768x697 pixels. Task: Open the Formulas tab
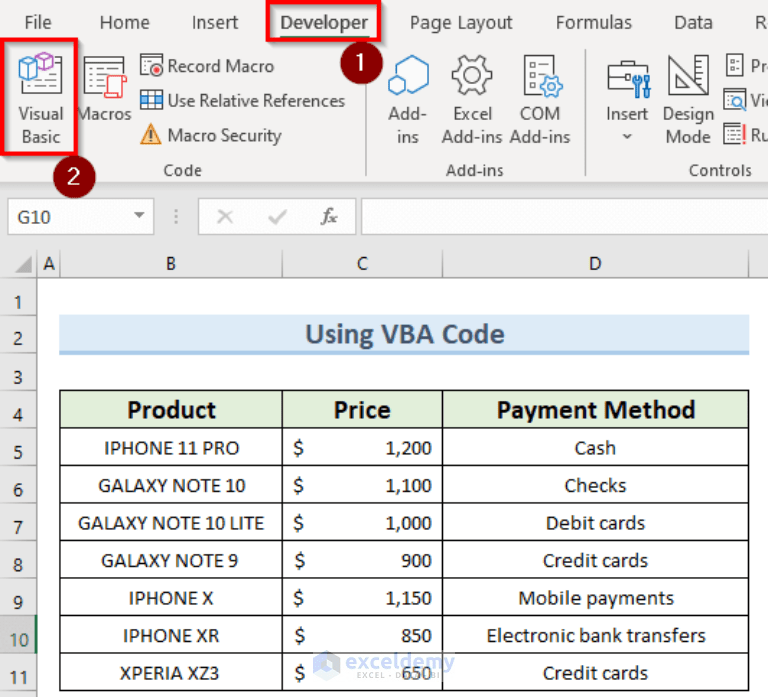[x=594, y=23]
